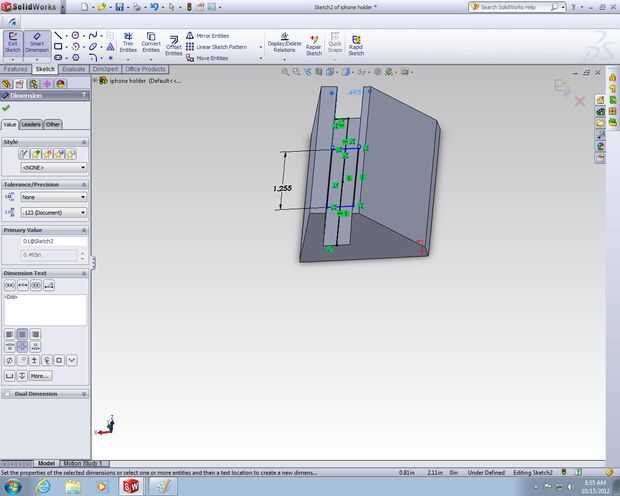Click the Save icon in title bar
The image size is (620, 496).
119,7
